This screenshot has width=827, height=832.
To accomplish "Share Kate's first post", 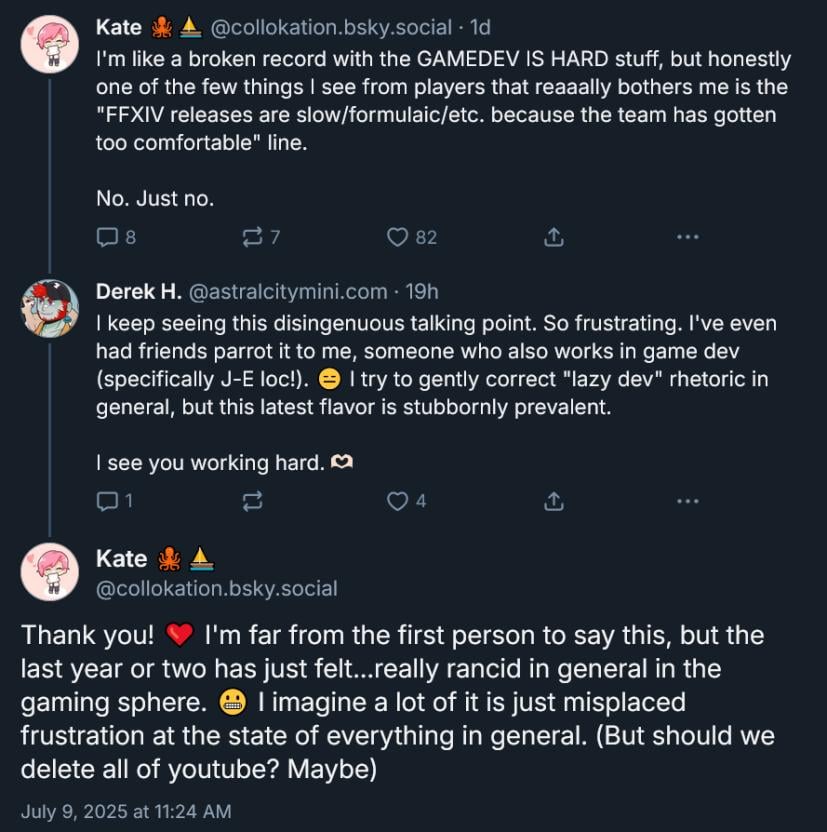I will coord(551,237).
